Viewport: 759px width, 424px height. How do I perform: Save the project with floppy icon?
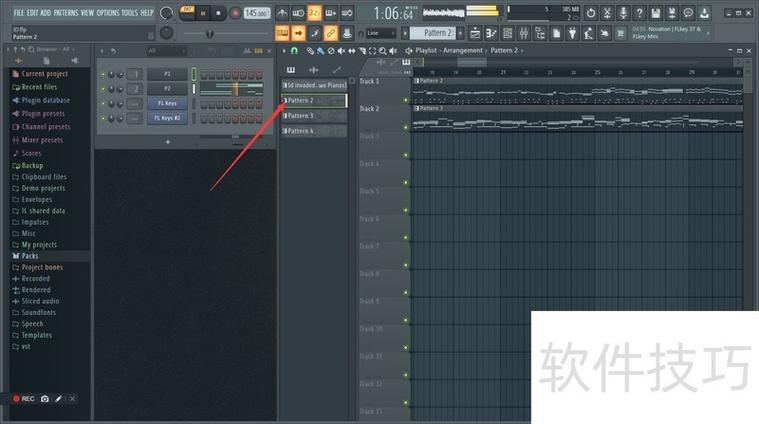655,13
